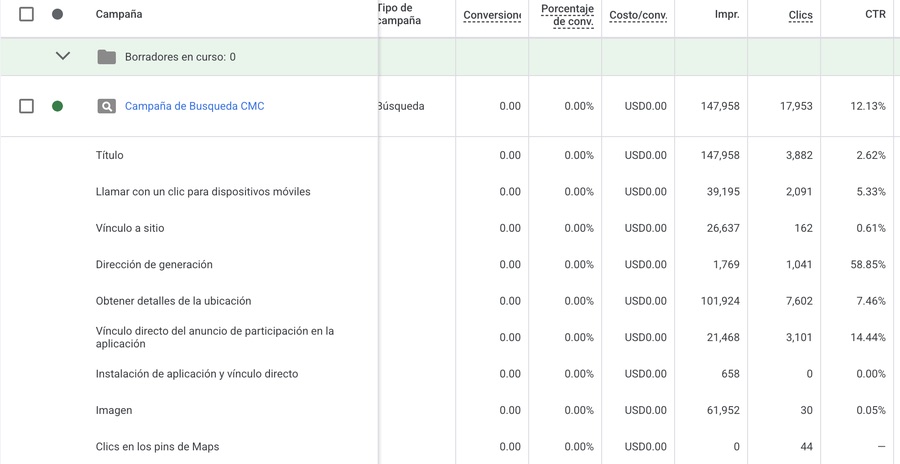
Task: Click CTR value 0.61%
Action: tap(871, 228)
